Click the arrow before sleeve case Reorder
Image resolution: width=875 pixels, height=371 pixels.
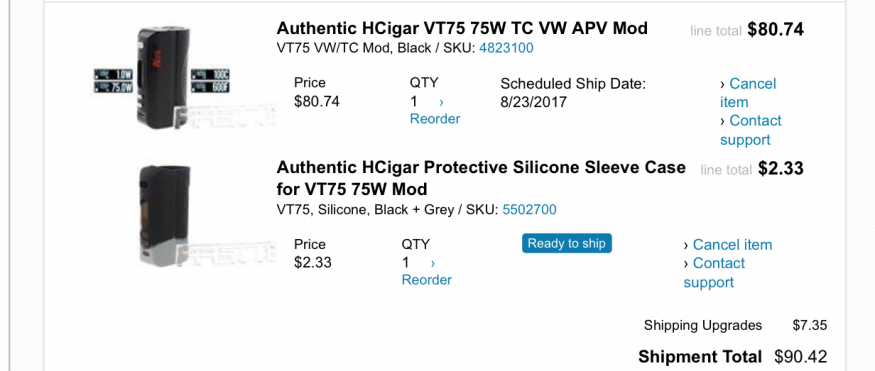(x=433, y=263)
